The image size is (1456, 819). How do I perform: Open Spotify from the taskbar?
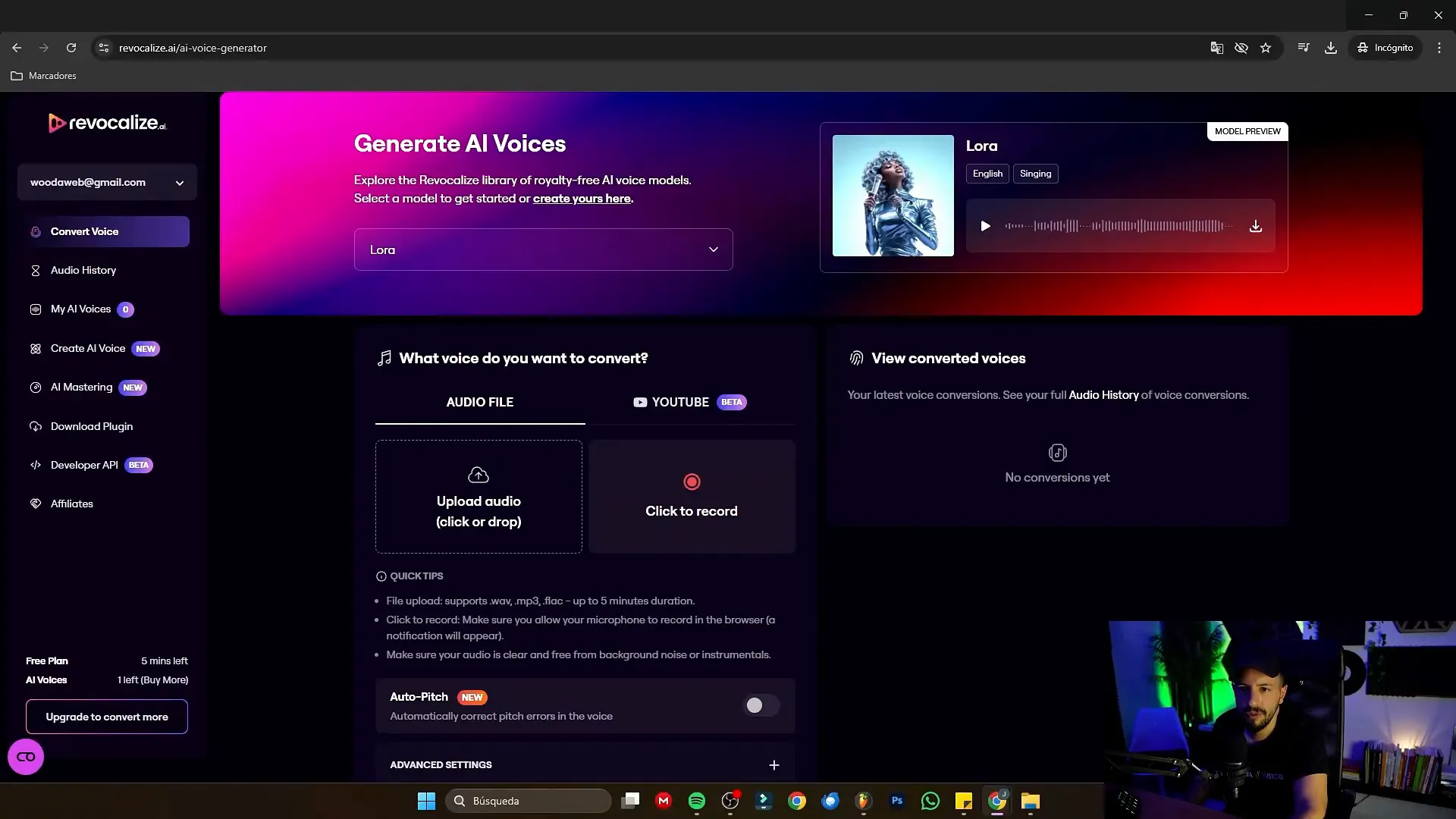coord(697,801)
